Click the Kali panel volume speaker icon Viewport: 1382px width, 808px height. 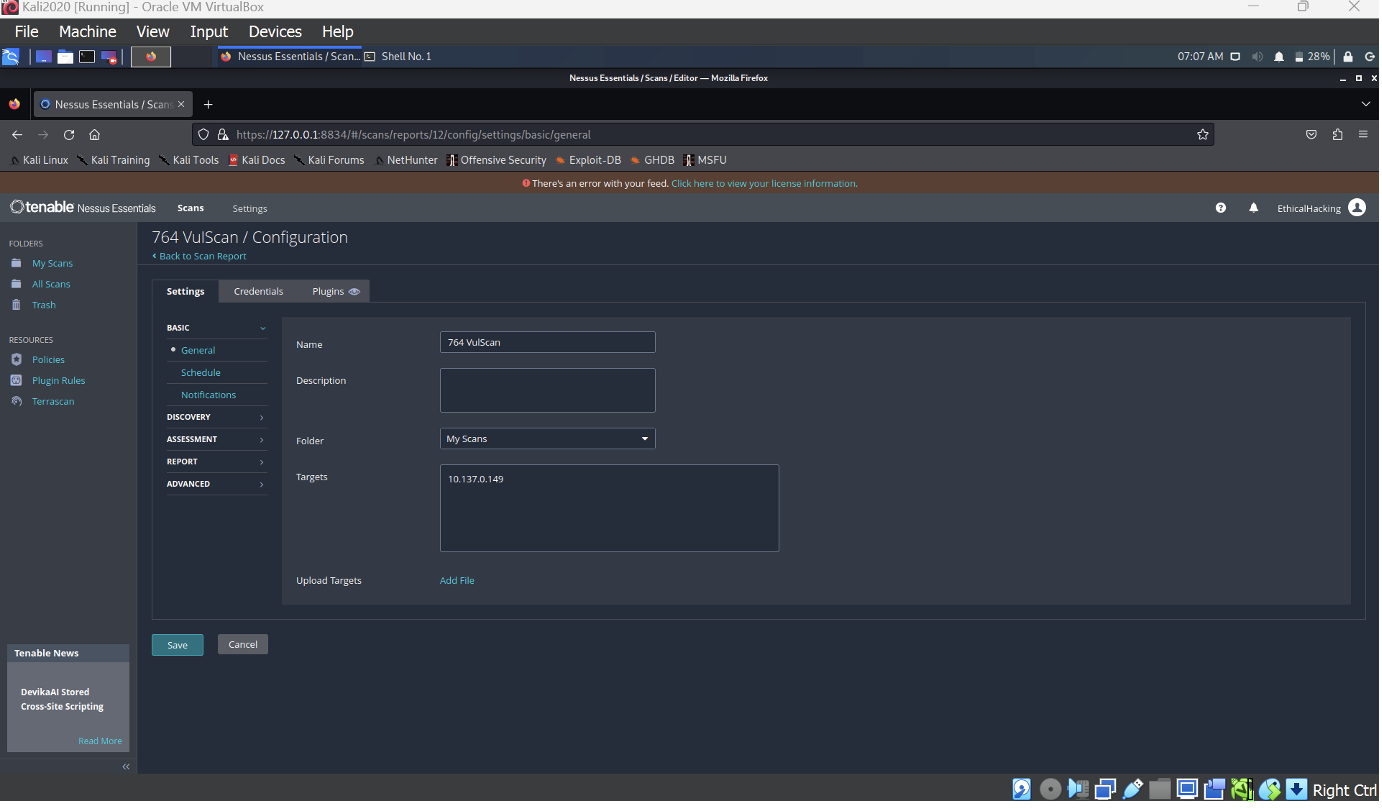point(1258,57)
